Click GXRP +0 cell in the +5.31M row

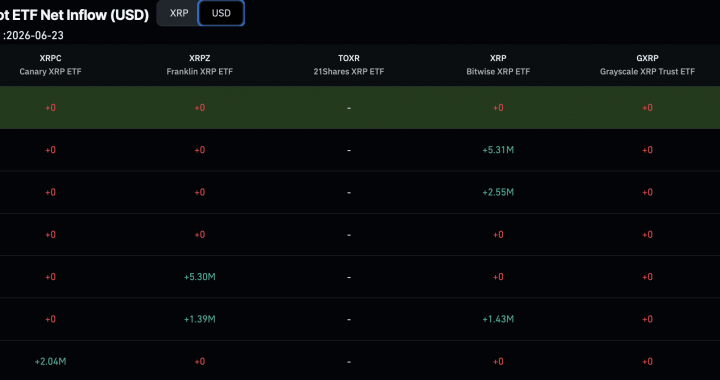pos(647,150)
